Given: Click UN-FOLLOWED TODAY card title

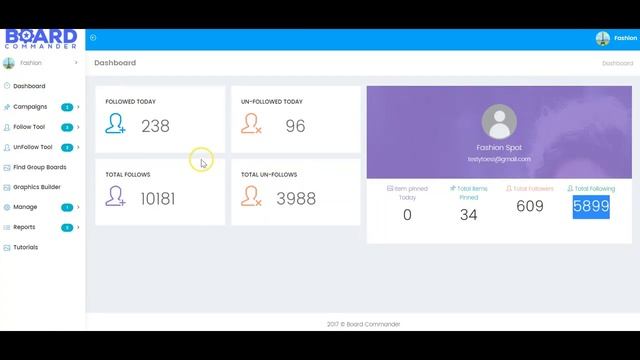Looking at the screenshot, I should (x=272, y=102).
